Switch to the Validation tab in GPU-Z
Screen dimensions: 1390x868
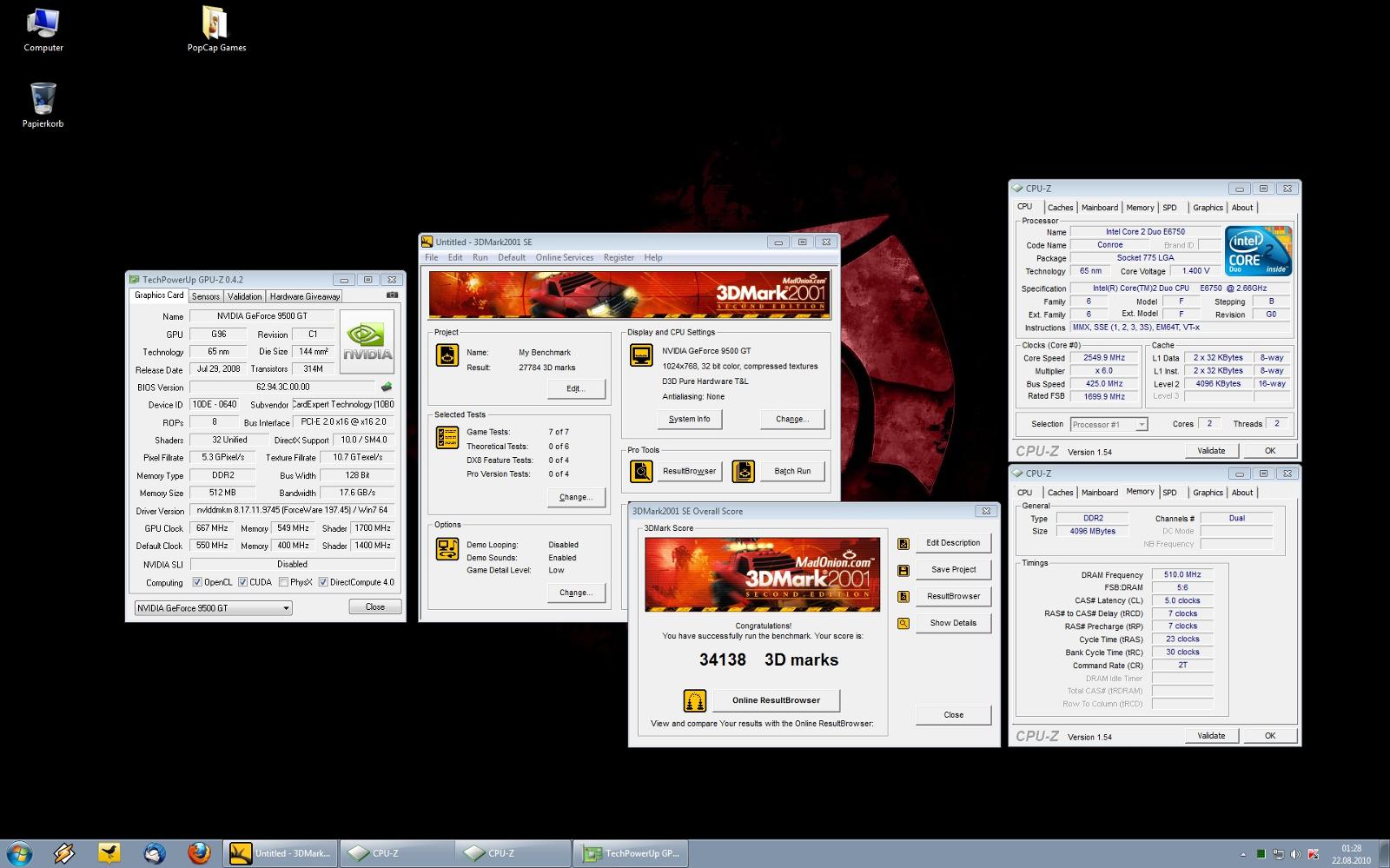coord(244,296)
